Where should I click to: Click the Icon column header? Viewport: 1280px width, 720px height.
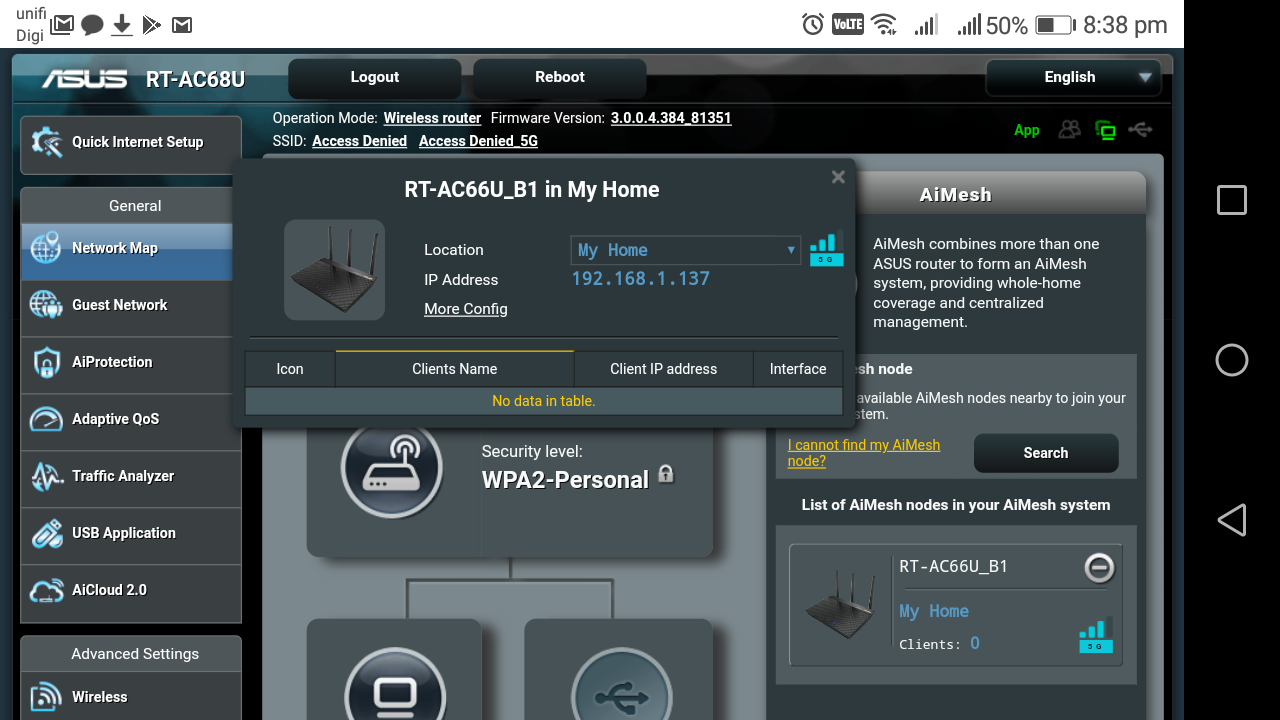pos(290,369)
